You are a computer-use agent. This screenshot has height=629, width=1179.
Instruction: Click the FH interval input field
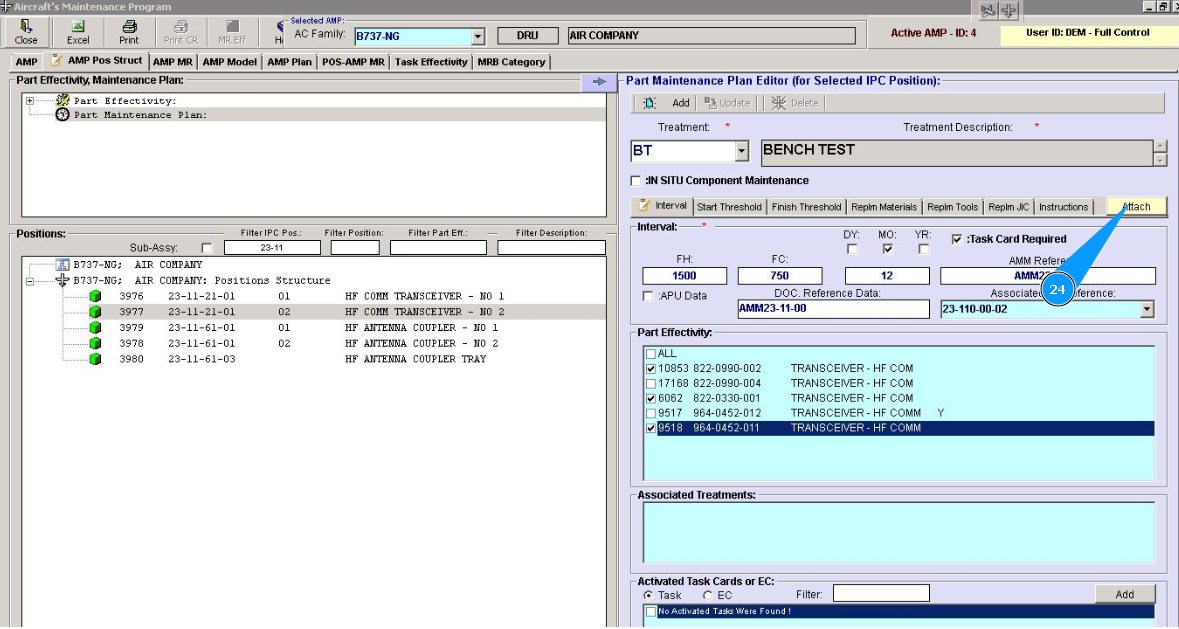tap(684, 276)
